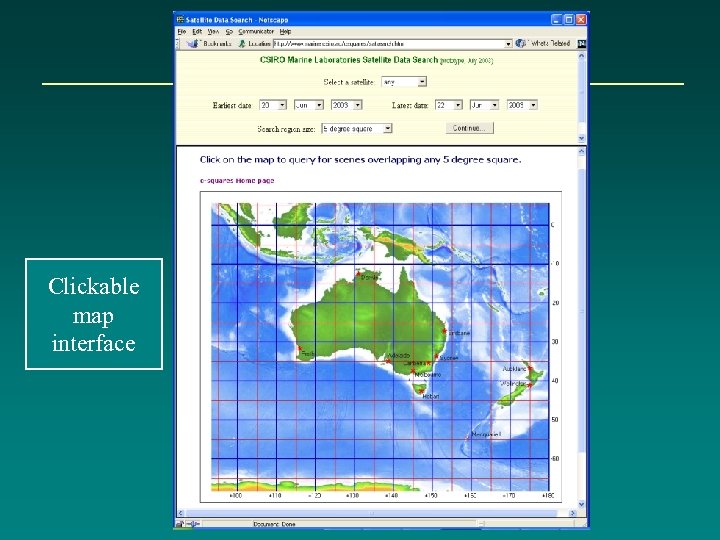Click the Sydney city marker on the map

(437, 356)
